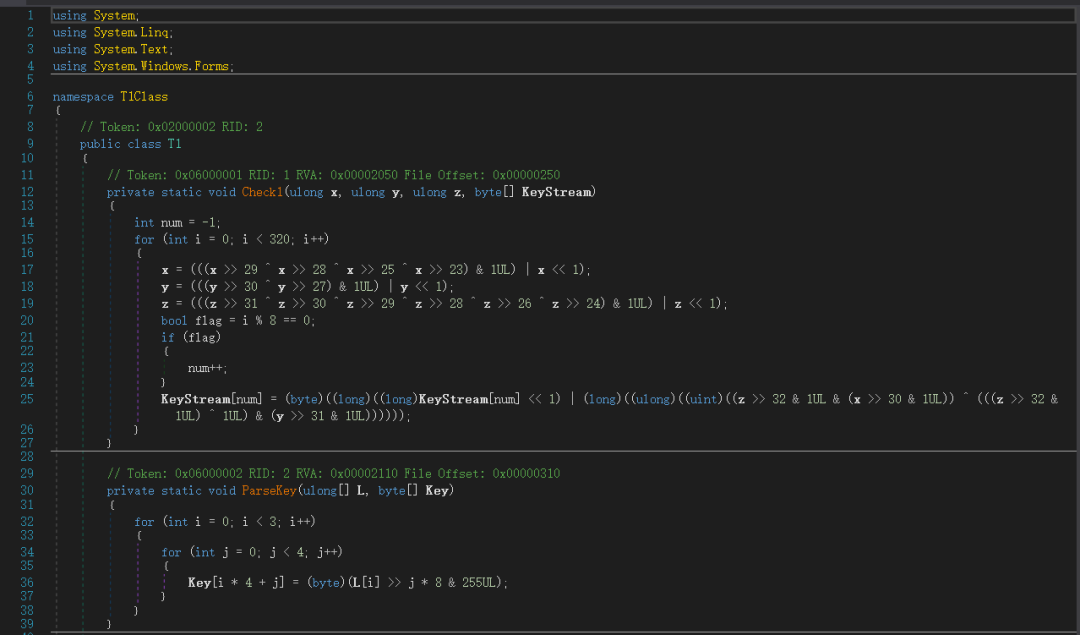Click 'public class' keywords on line 9
The width and height of the screenshot is (1080, 635).
pyautogui.click(x=120, y=144)
